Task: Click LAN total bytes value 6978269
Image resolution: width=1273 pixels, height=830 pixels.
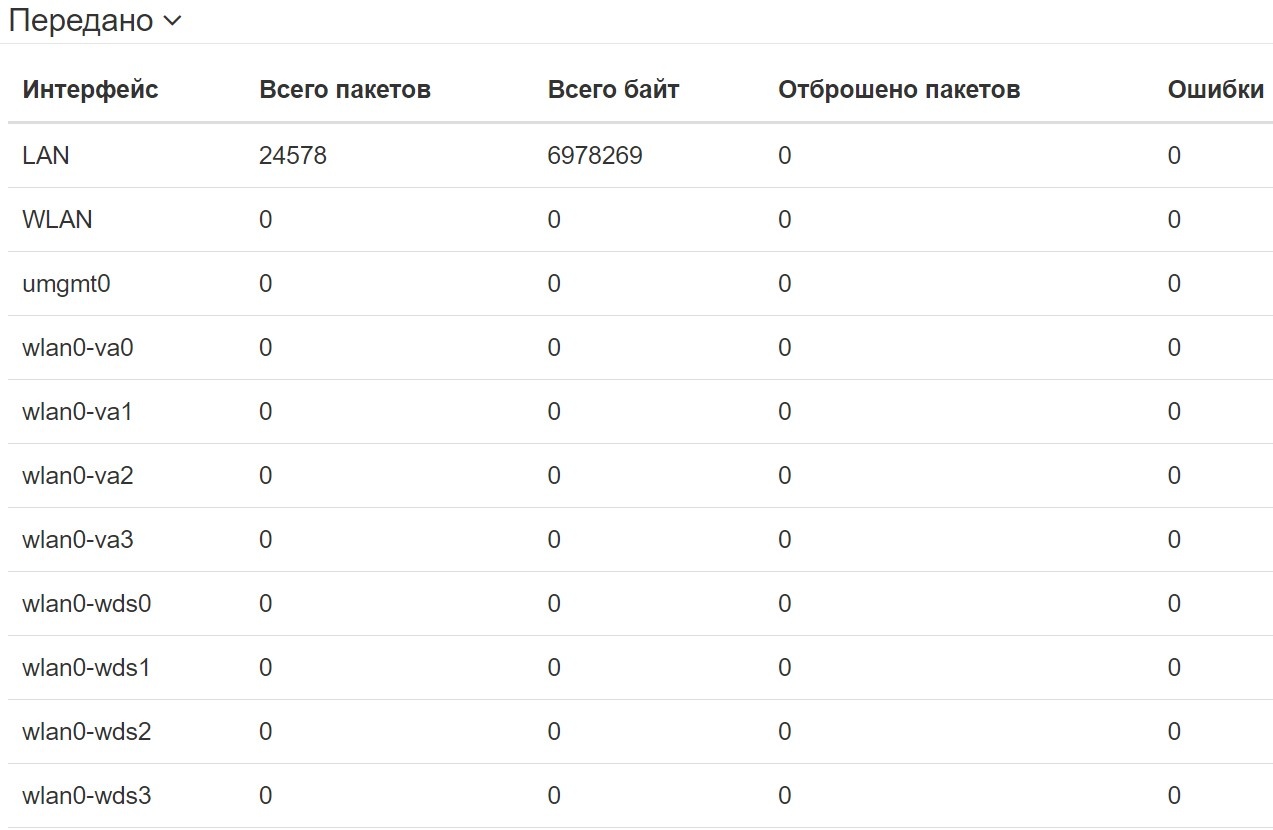Action: pyautogui.click(x=595, y=155)
